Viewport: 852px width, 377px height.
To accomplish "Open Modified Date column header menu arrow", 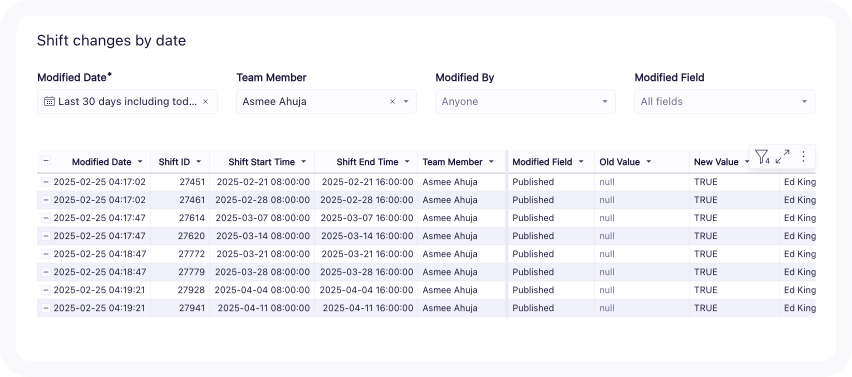I will [140, 162].
